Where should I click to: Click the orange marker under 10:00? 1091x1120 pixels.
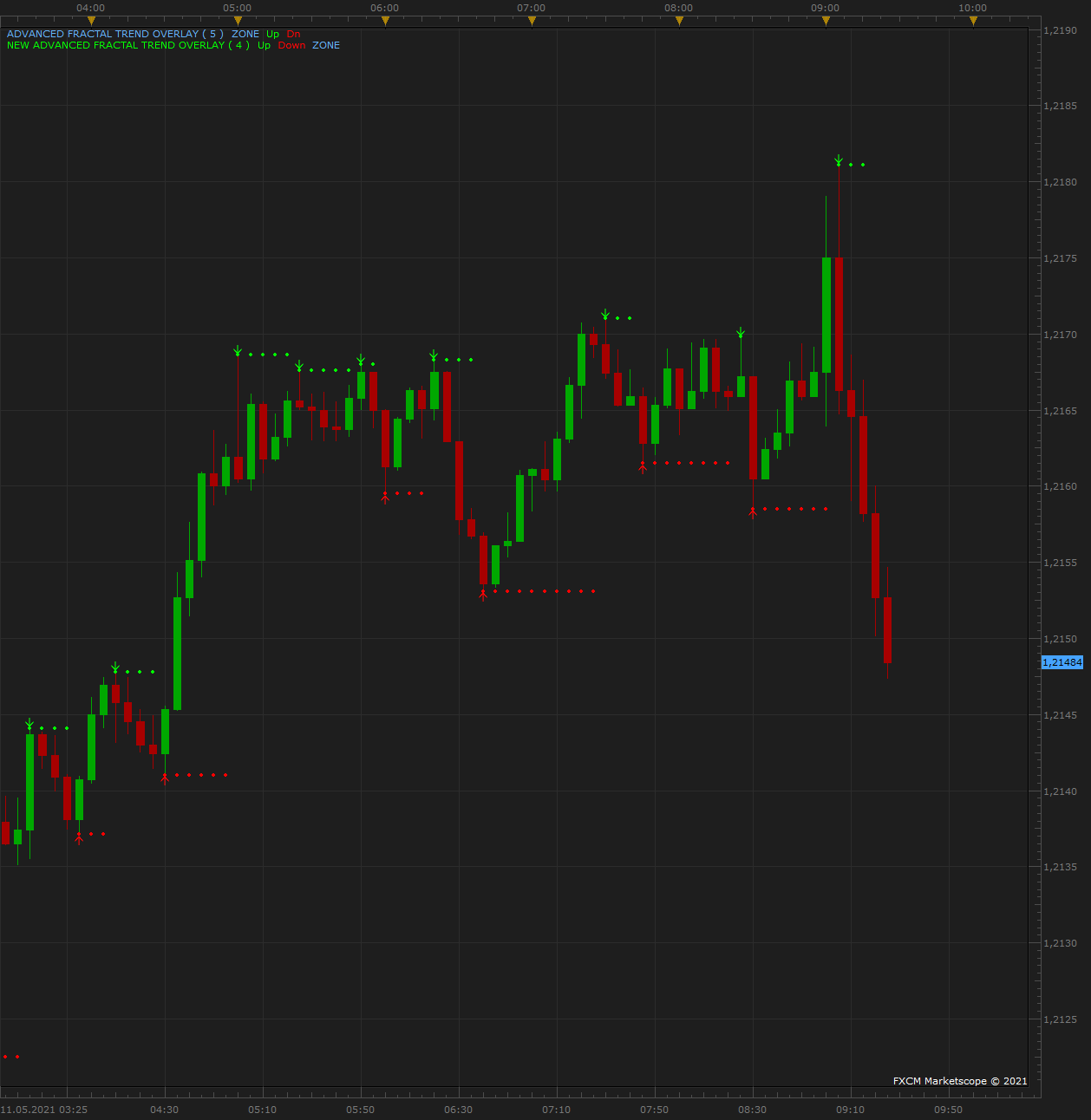973,21
